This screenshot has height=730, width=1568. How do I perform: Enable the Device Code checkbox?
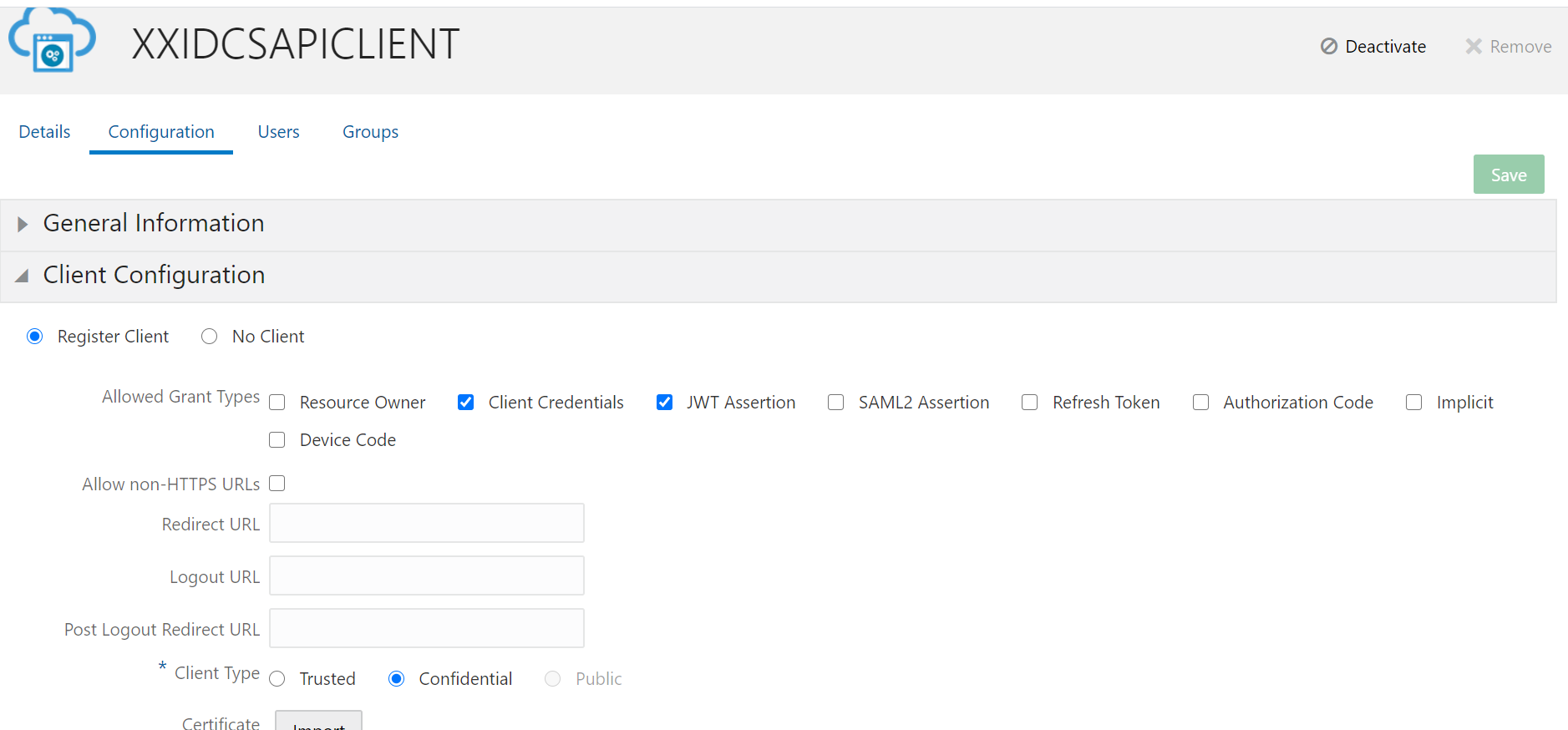277,440
